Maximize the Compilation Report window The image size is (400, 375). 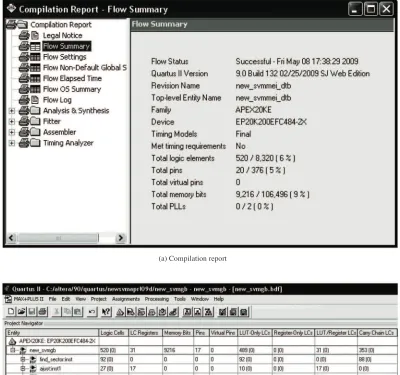(371, 9)
